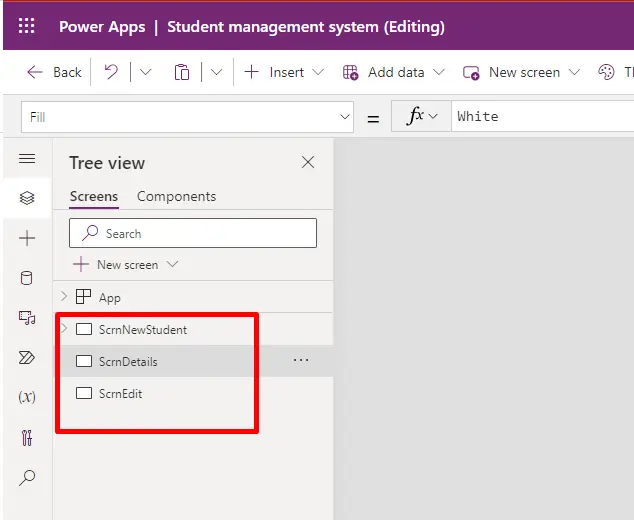Click the Tree view Search field
This screenshot has height=520, width=634.
tap(193, 233)
